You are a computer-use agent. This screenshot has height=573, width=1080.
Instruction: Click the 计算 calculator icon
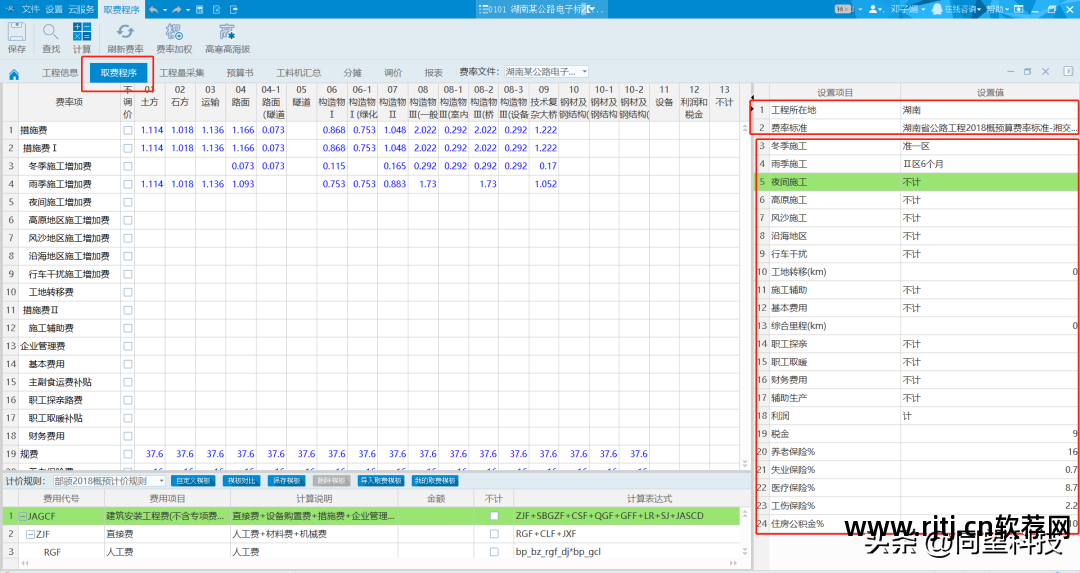click(82, 36)
